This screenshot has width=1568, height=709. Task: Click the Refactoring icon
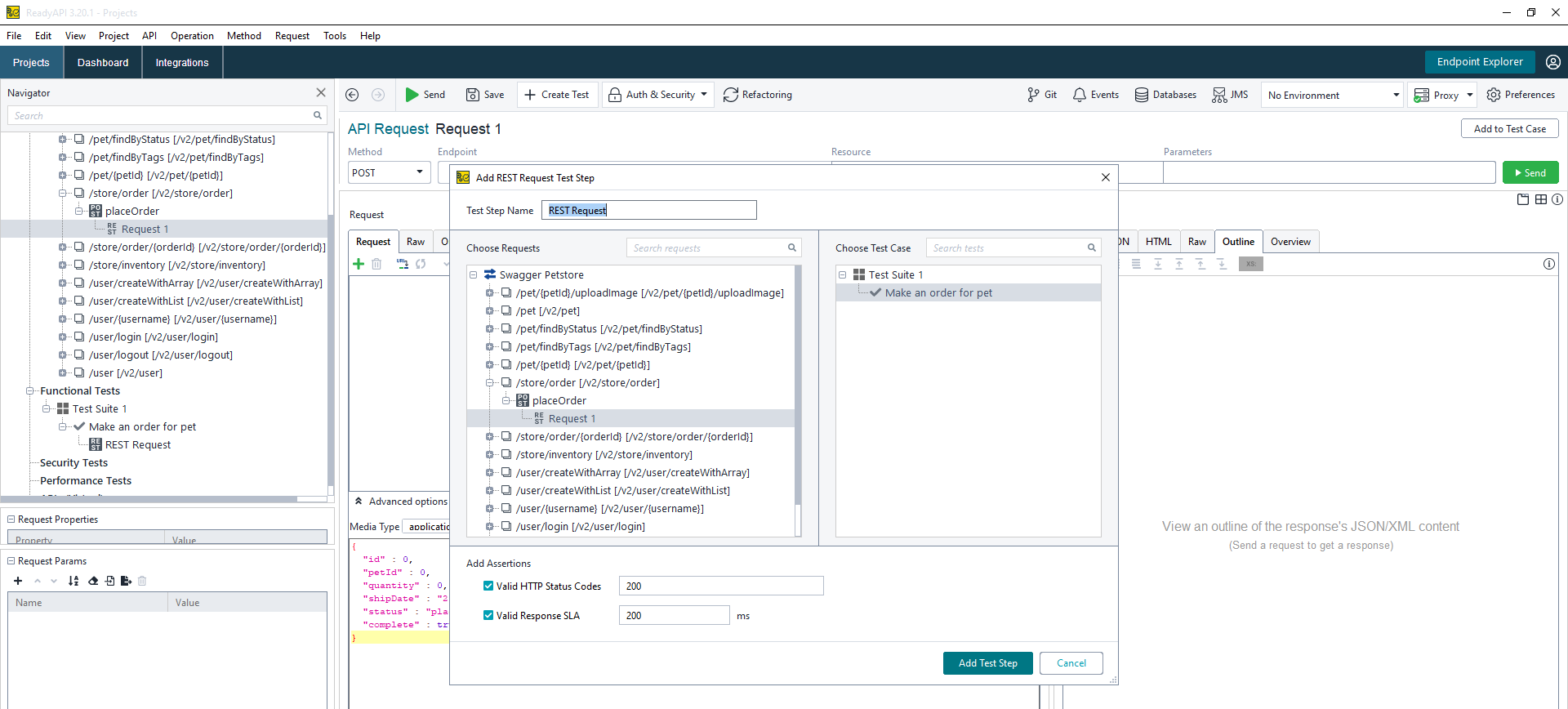click(731, 95)
